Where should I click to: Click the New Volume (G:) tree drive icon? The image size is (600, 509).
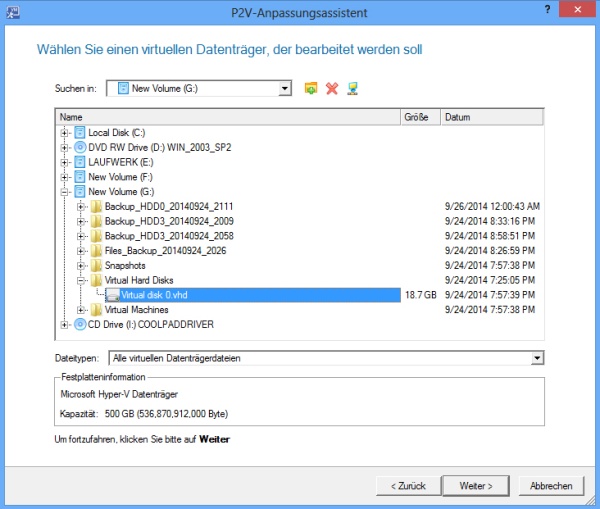(80, 192)
